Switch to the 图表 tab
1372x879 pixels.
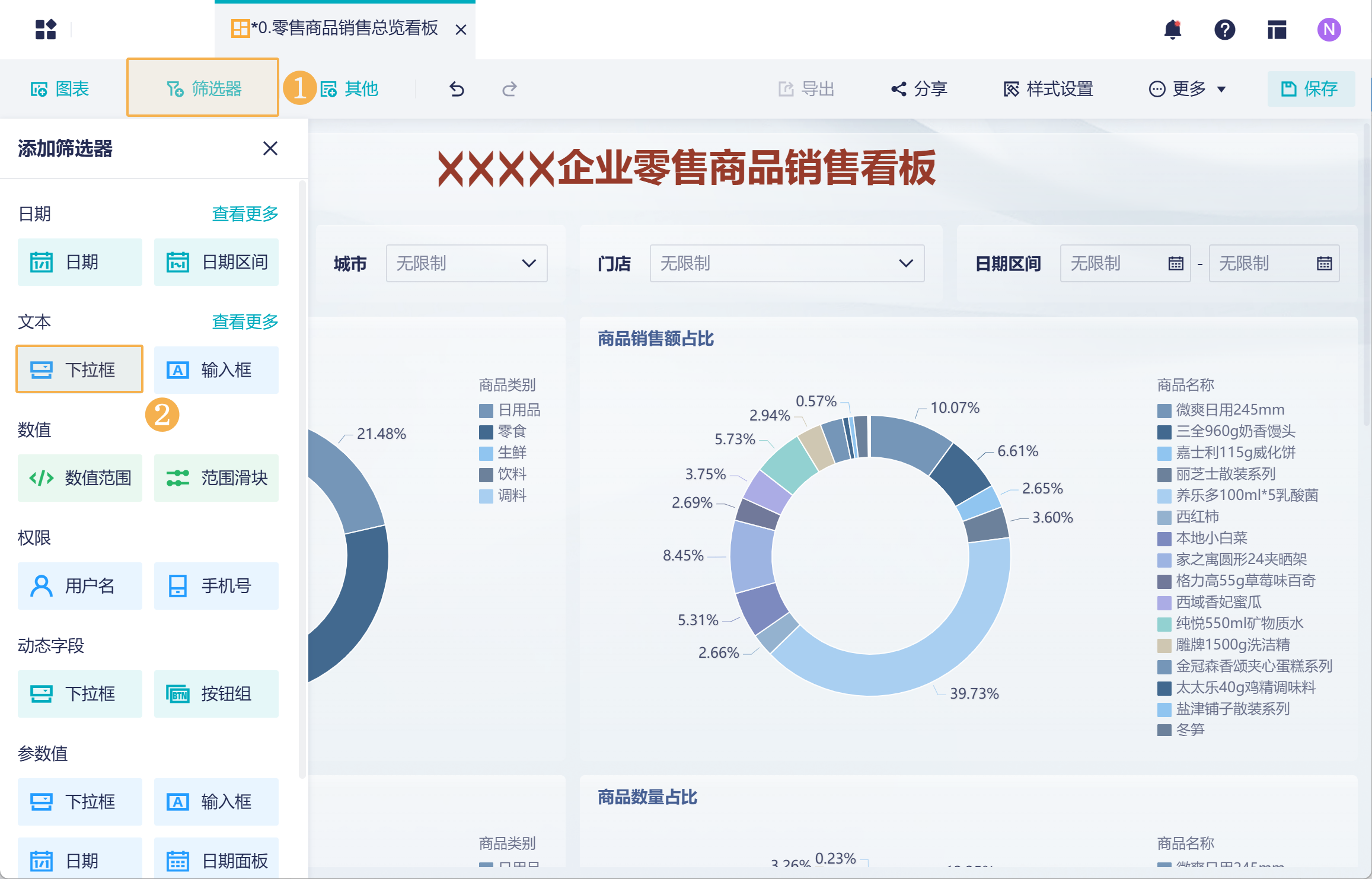(60, 89)
